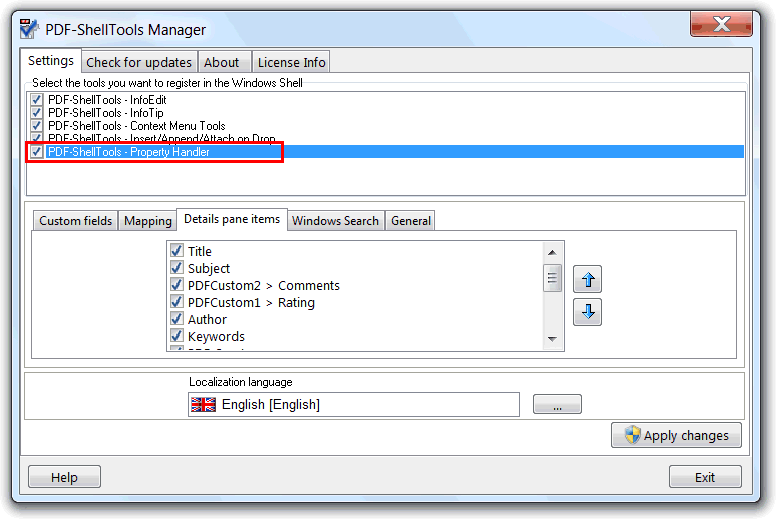
Task: Click the Exit button
Action: pos(705,477)
